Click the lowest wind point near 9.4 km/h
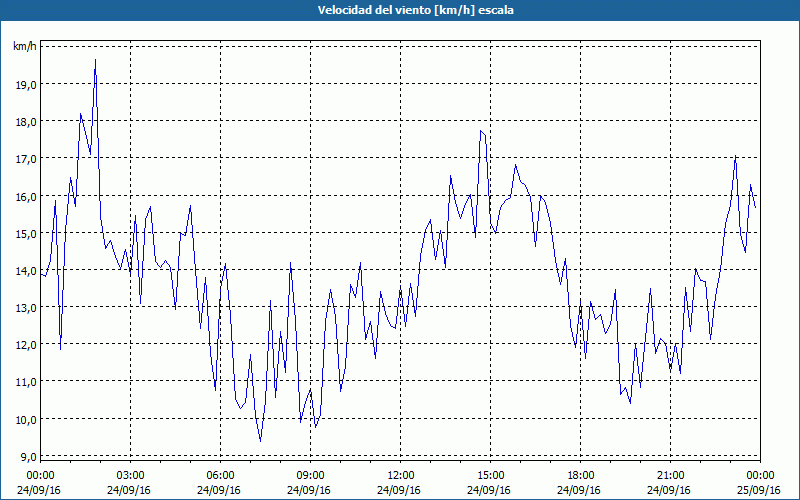Viewport: 800px width, 500px height. [260, 441]
